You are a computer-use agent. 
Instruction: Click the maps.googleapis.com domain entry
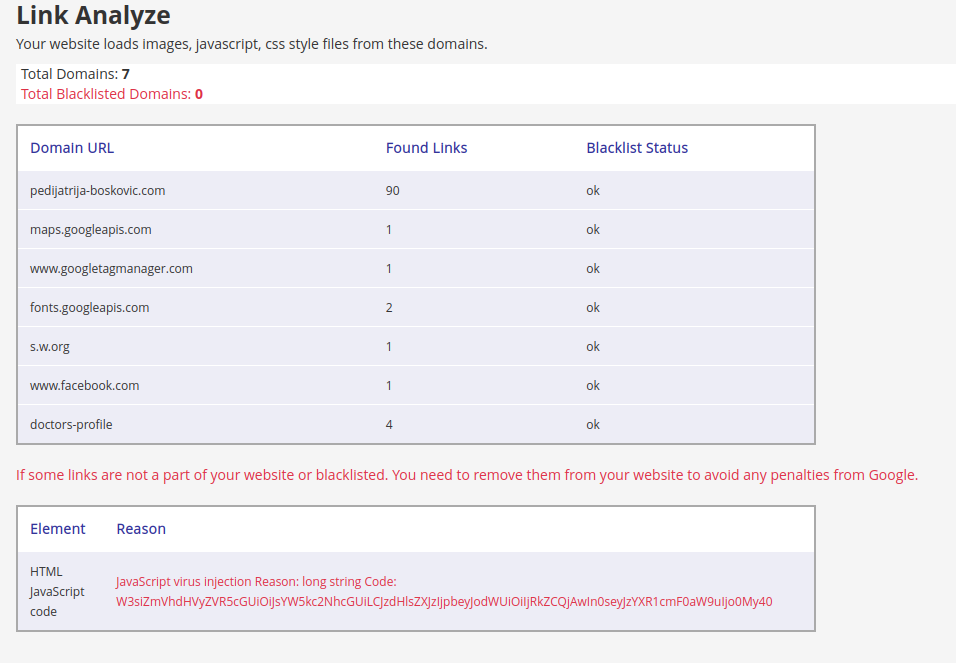(90, 229)
